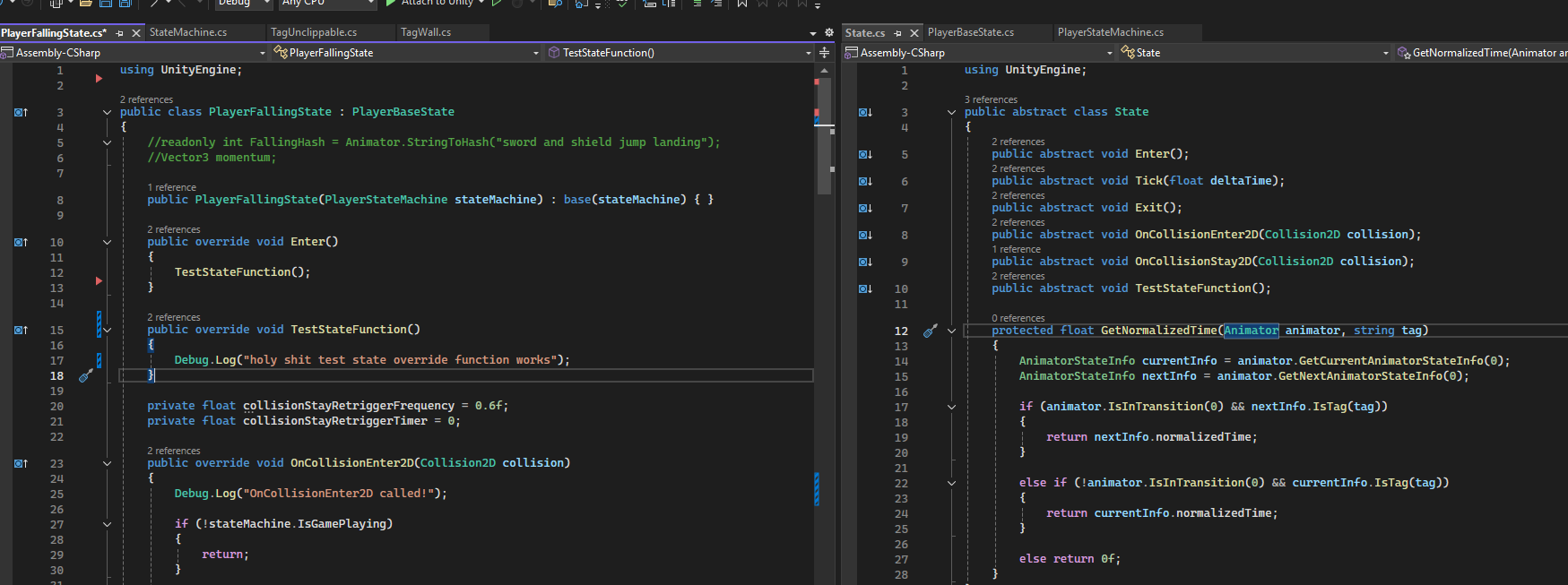Collapse the GetNormalizedTime method in State.cs
Screen dimensions: 1568x585
[951, 331]
